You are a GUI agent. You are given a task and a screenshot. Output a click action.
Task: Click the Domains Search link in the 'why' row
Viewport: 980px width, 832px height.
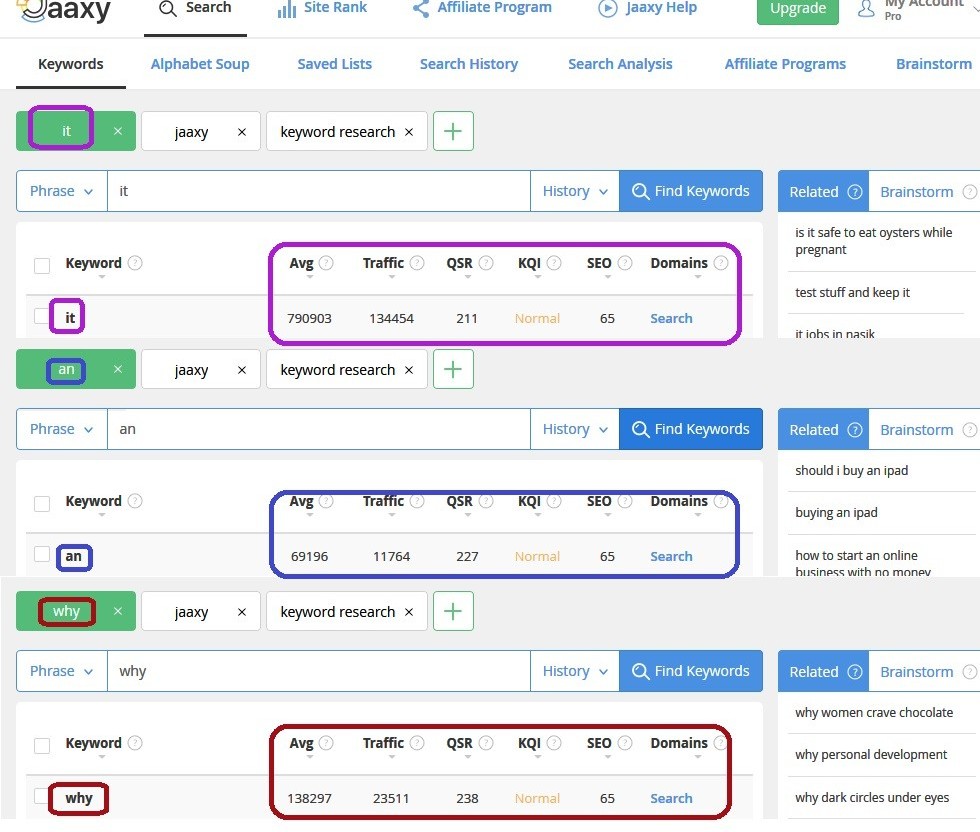(671, 798)
